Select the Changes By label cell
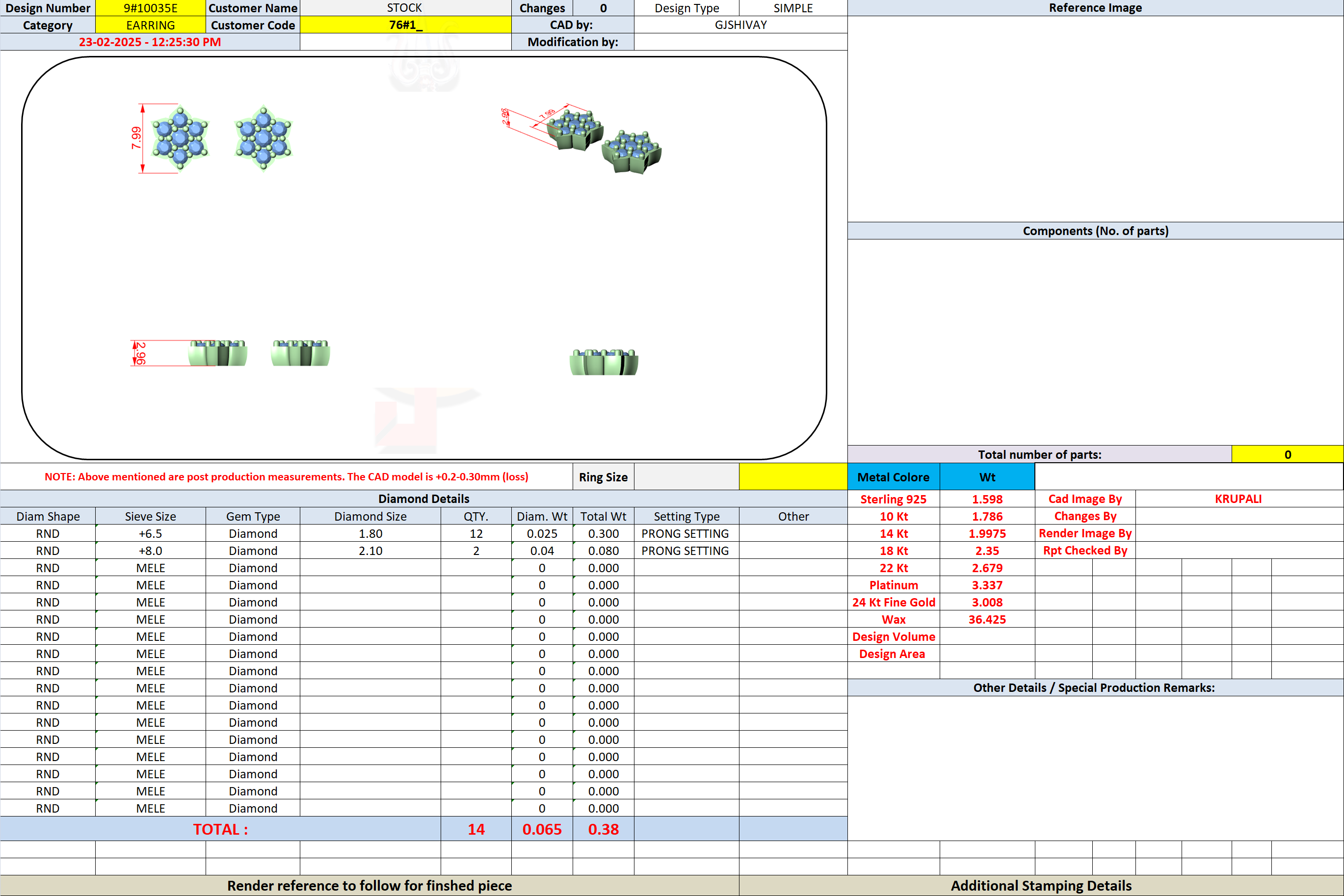The height and width of the screenshot is (896, 1344). tap(1085, 516)
